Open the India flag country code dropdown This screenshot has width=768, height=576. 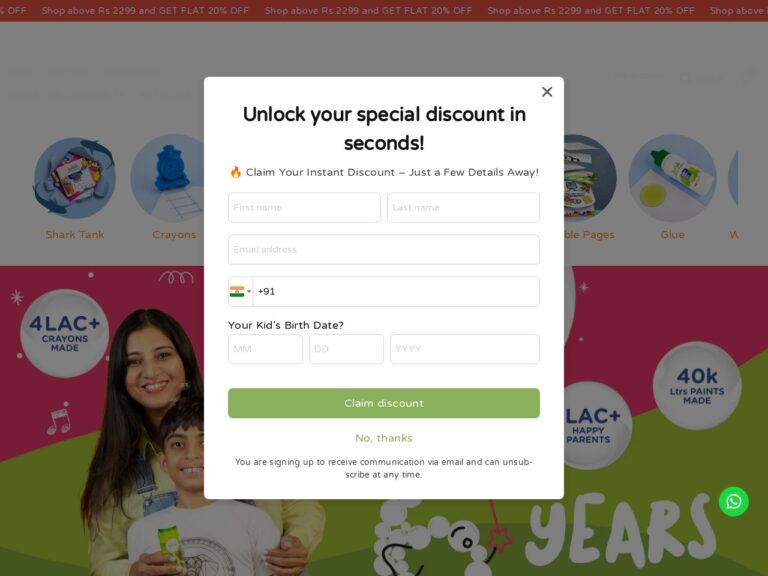pos(240,291)
